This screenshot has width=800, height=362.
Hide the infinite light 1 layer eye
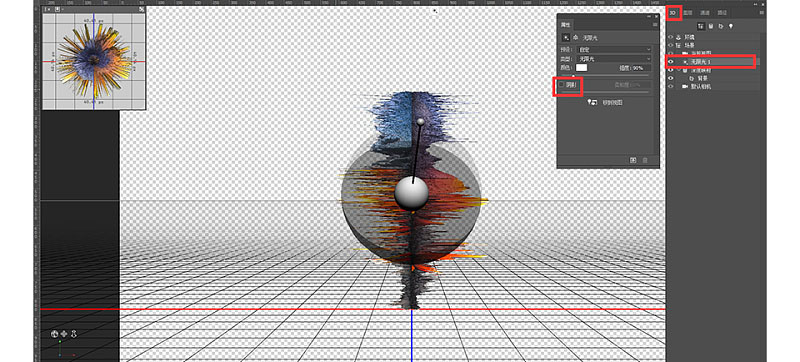pyautogui.click(x=671, y=62)
